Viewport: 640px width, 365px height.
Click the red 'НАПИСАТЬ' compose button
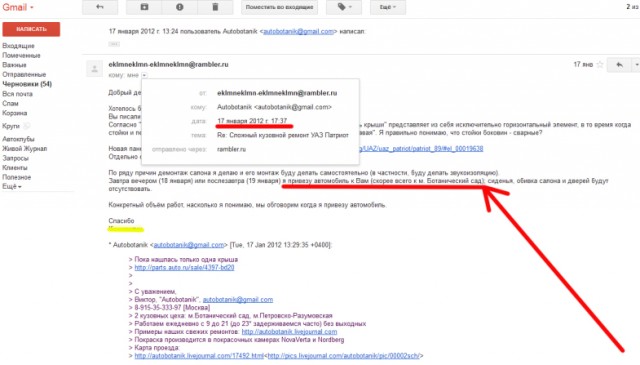click(x=31, y=29)
